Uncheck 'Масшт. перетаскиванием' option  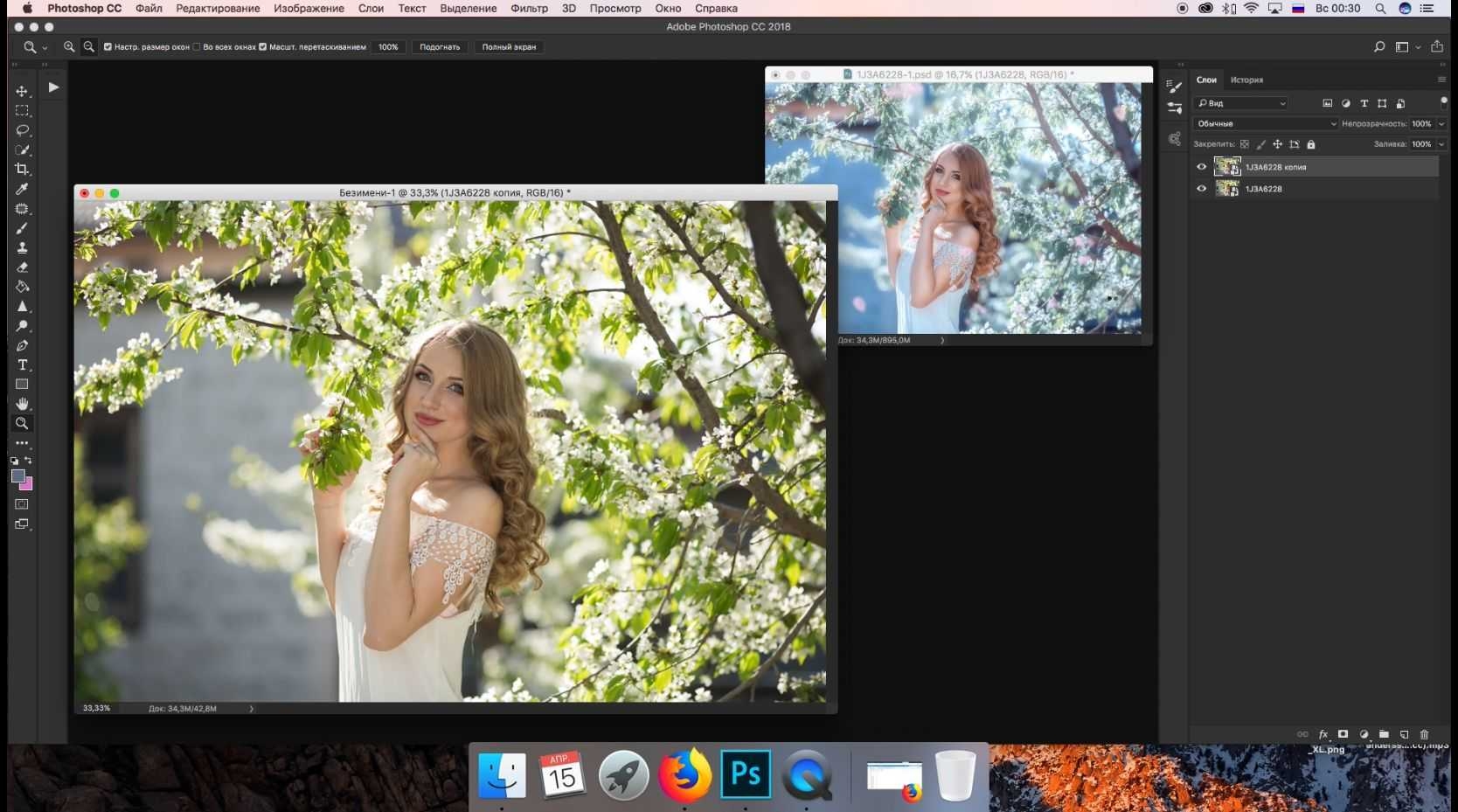(262, 47)
